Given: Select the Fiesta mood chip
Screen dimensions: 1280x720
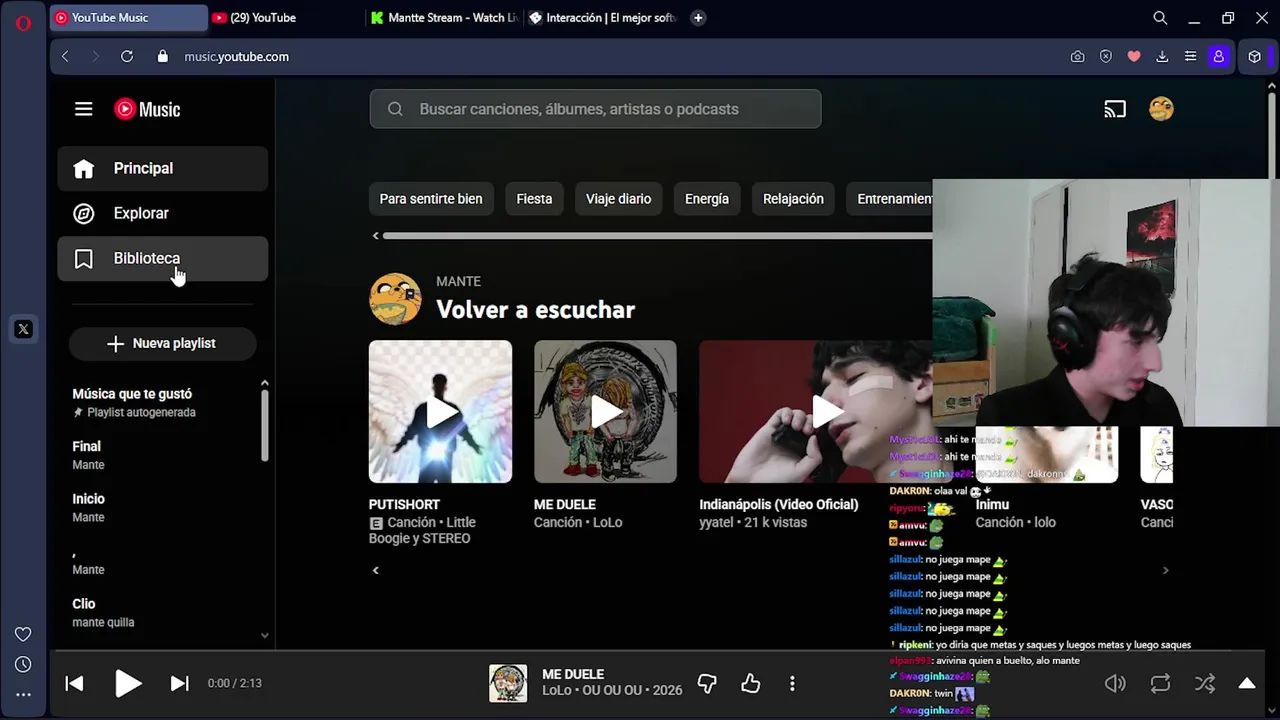Looking at the screenshot, I should [534, 199].
